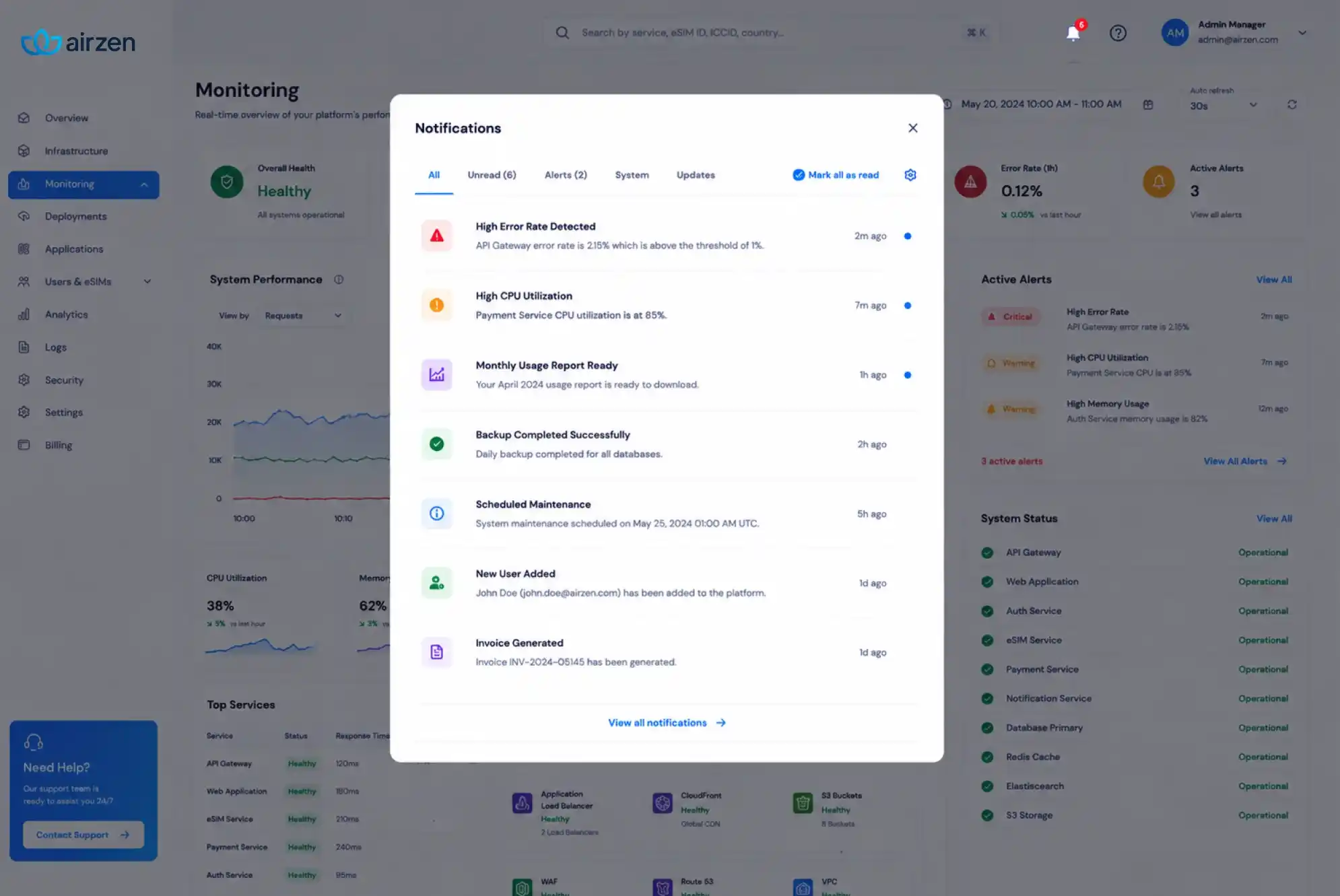This screenshot has width=1340, height=896.
Task: Open notification settings gear icon
Action: (910, 175)
